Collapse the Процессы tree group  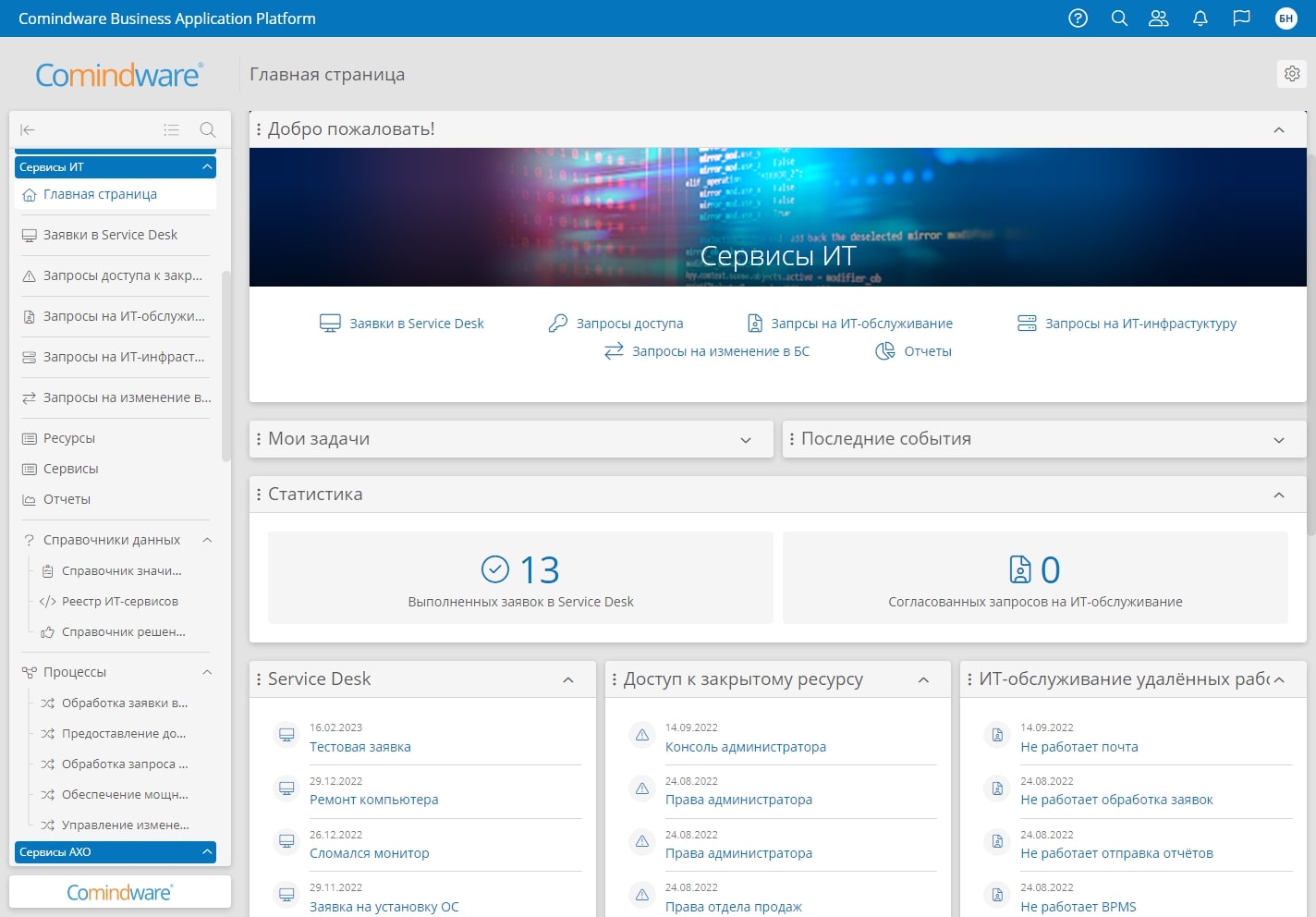(207, 672)
